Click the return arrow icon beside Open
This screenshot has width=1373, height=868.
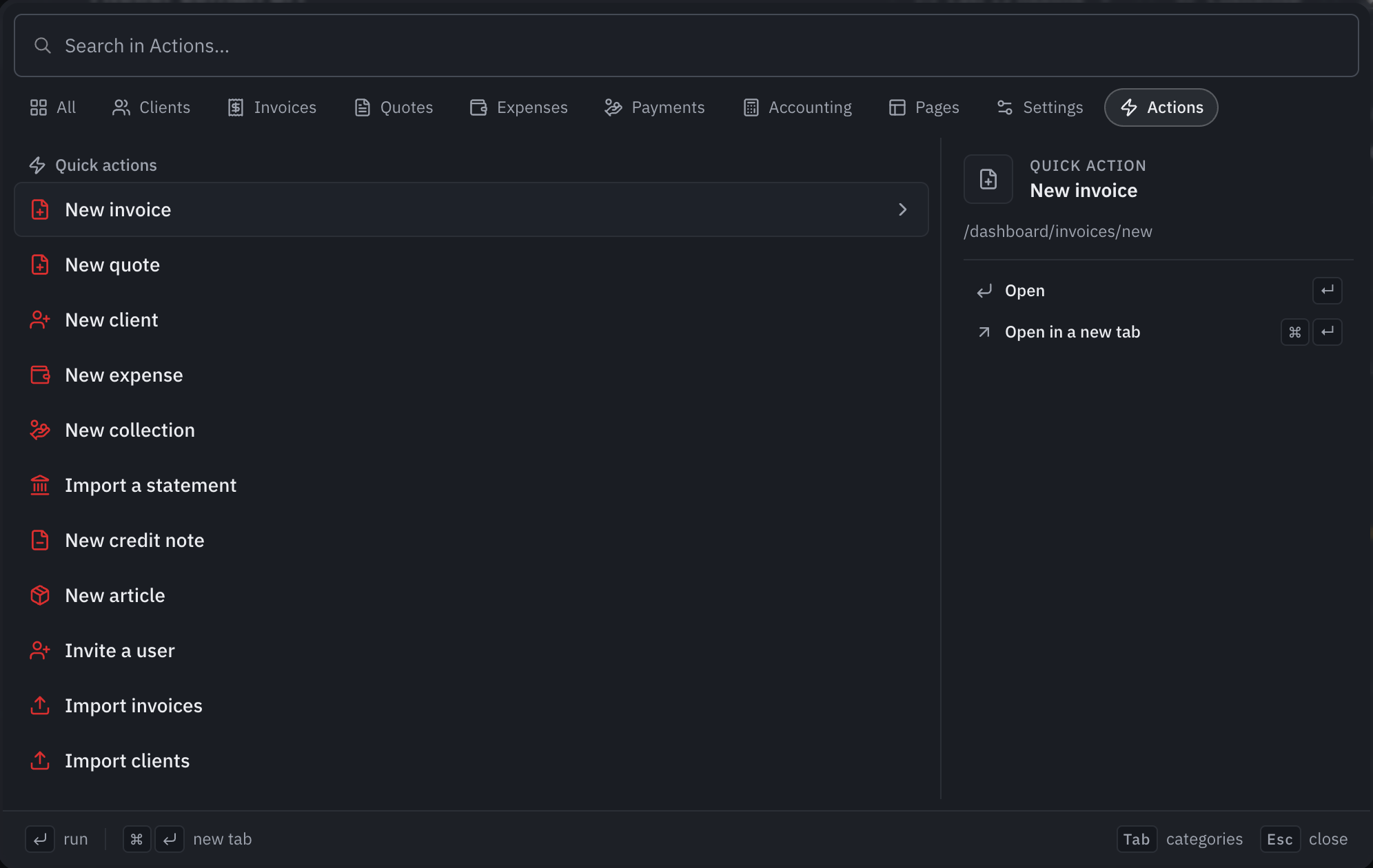[984, 291]
